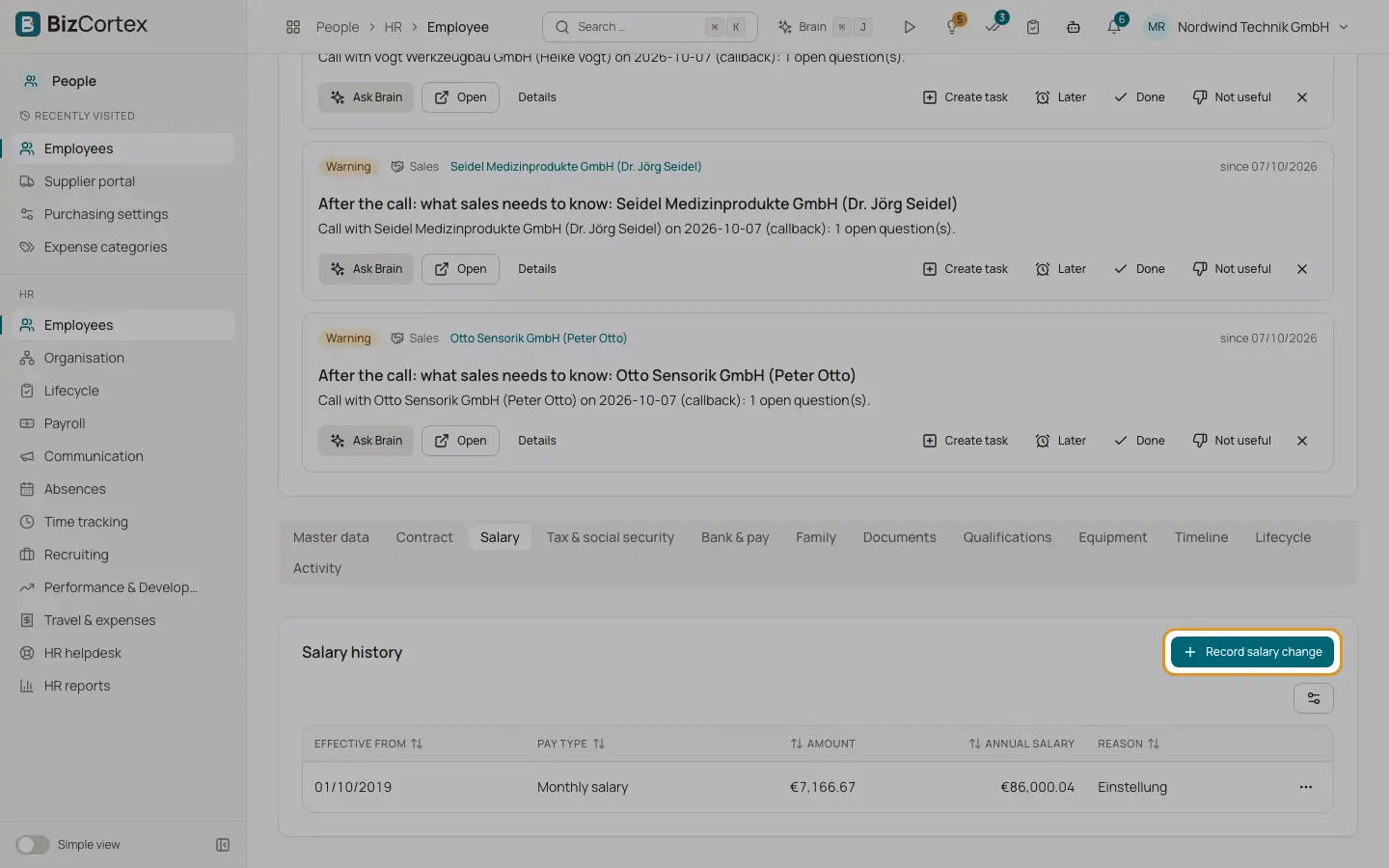Dismiss the Otto Sensorik warning card

tap(1302, 441)
